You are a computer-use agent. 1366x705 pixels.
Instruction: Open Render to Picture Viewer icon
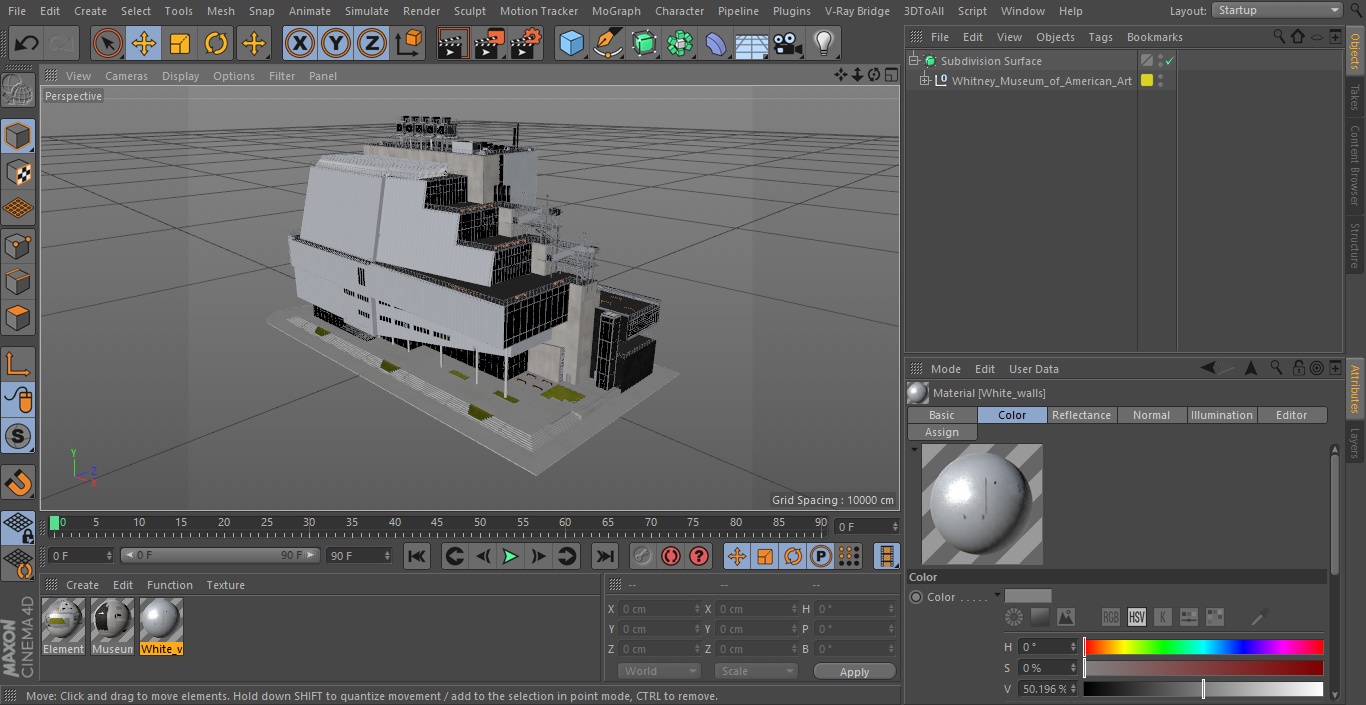click(x=489, y=43)
